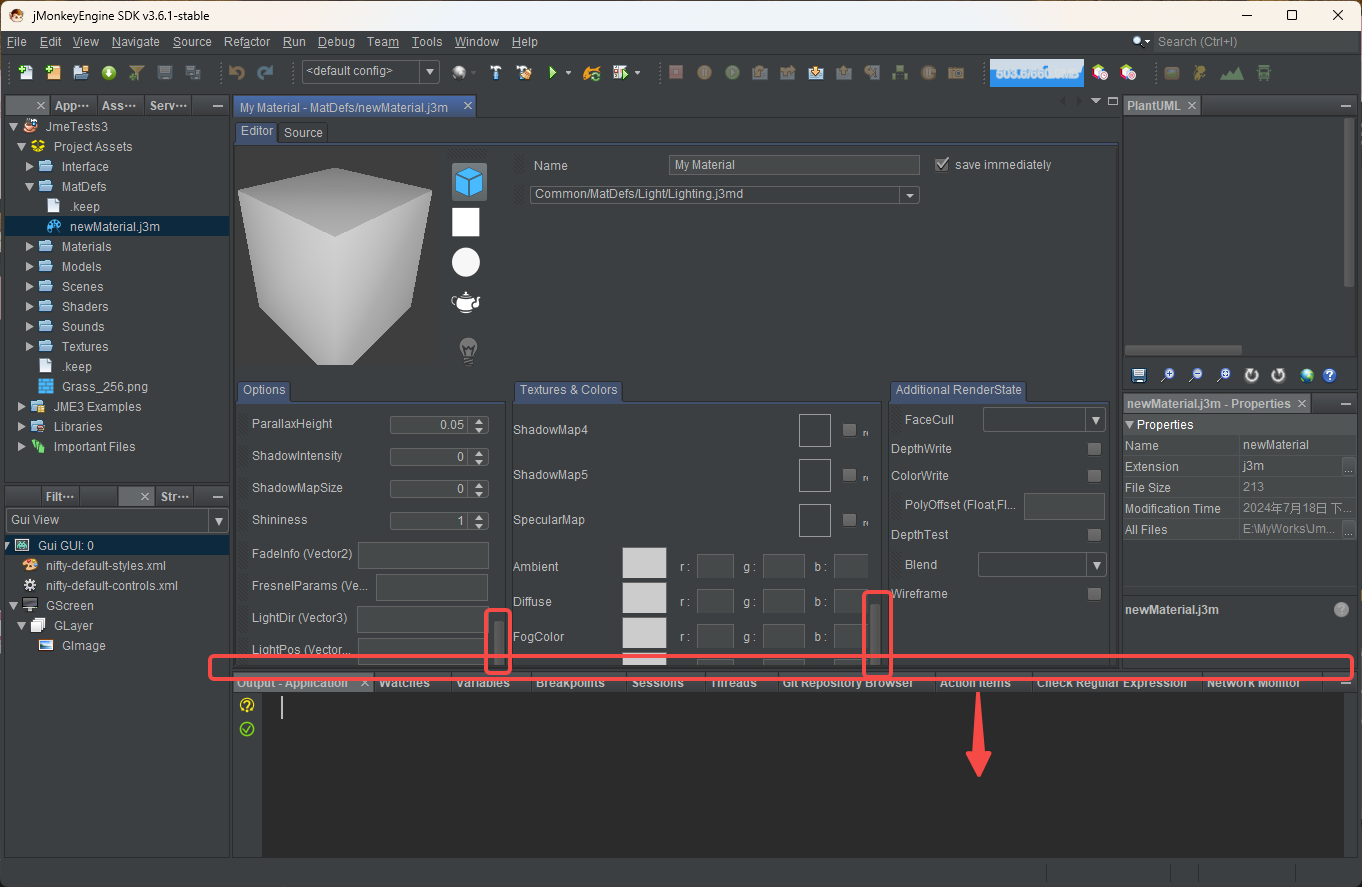
Task: Click the Redo arrow in toolbar
Action: [265, 72]
